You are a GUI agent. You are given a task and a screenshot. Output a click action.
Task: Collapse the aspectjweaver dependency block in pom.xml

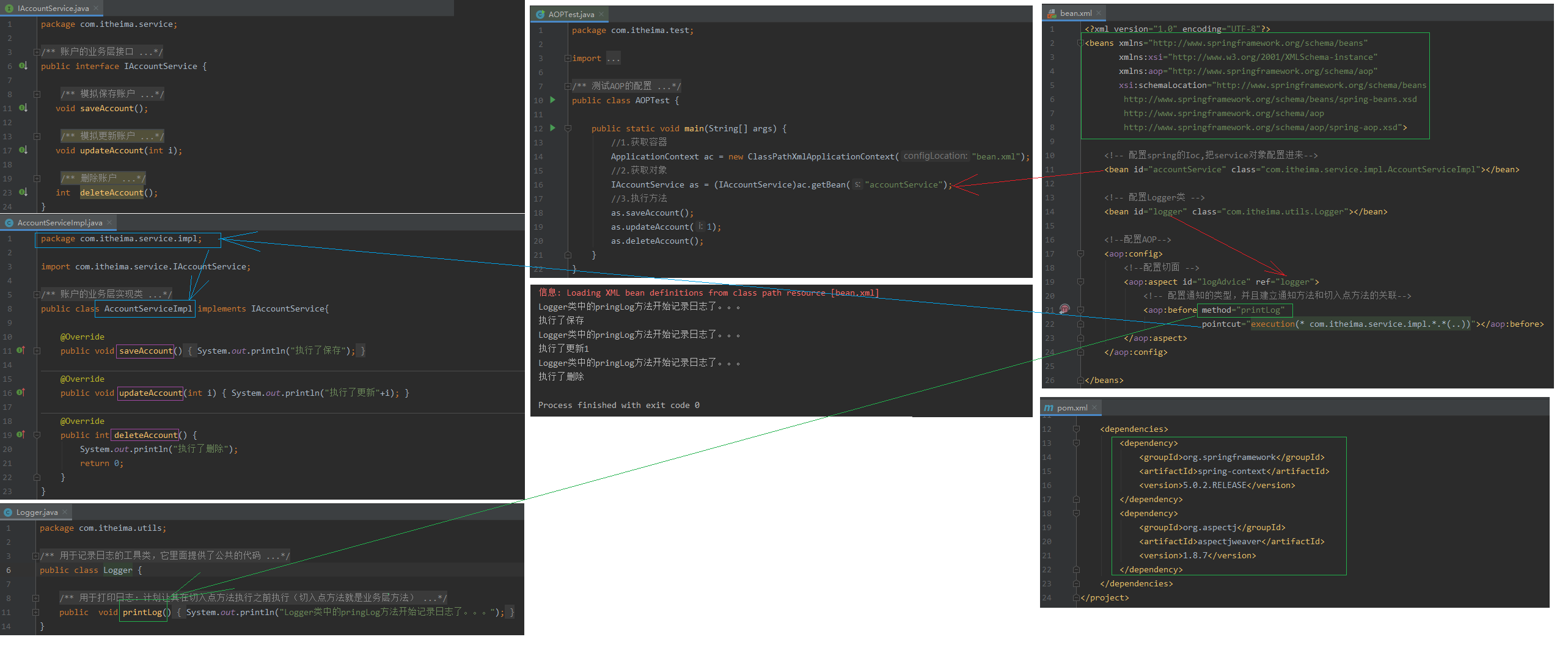[x=1076, y=513]
